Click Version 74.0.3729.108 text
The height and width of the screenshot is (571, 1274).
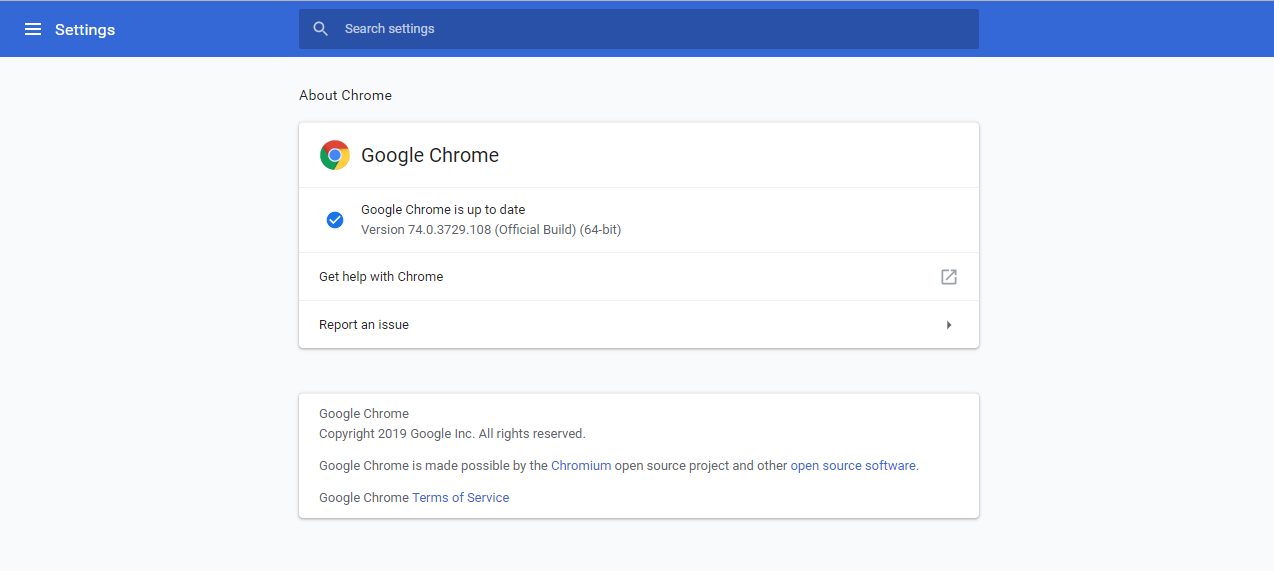click(491, 230)
